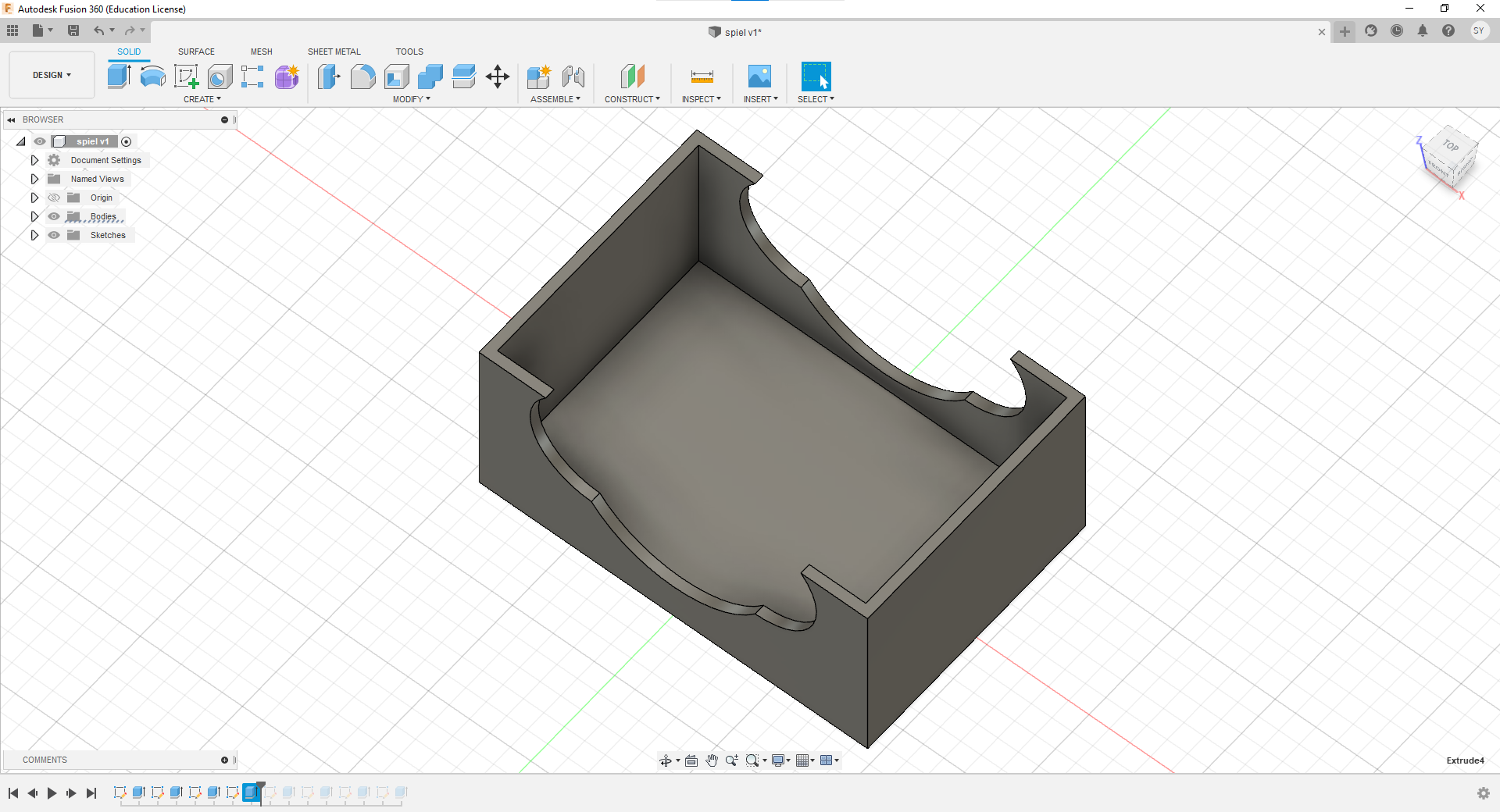This screenshot has height=812, width=1500.
Task: Switch to the SURFACE tab
Action: [x=196, y=52]
